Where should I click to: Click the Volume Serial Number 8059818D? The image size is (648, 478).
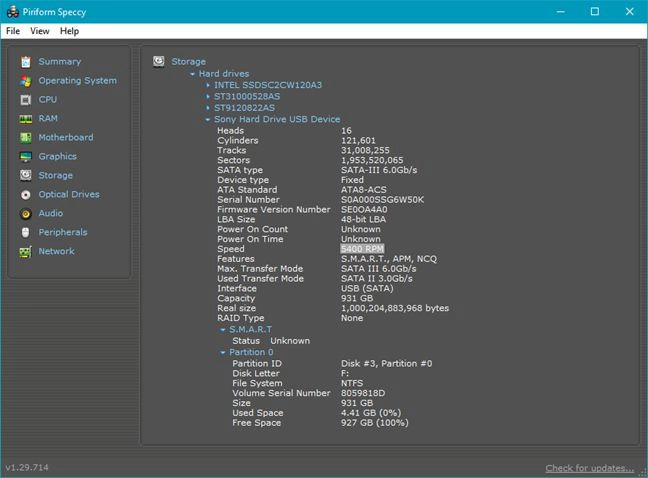[x=363, y=393]
